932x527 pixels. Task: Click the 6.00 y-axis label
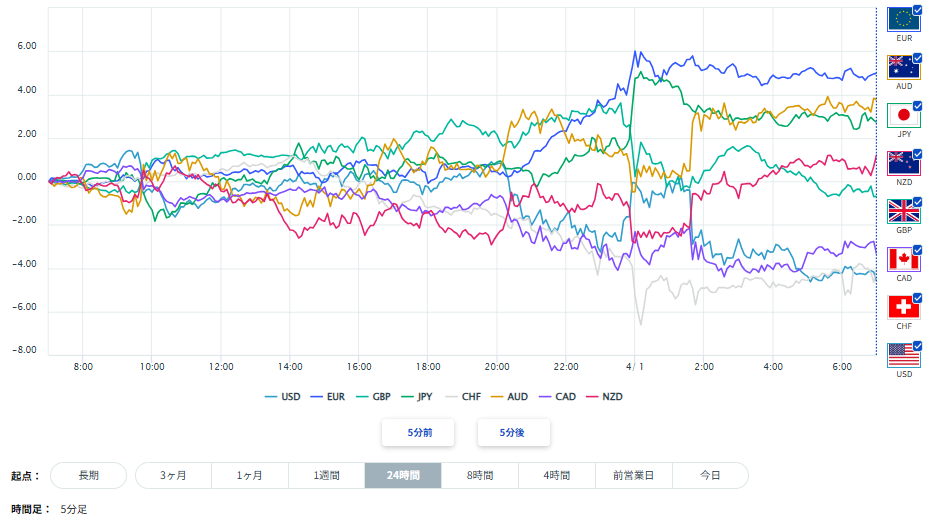(x=27, y=46)
